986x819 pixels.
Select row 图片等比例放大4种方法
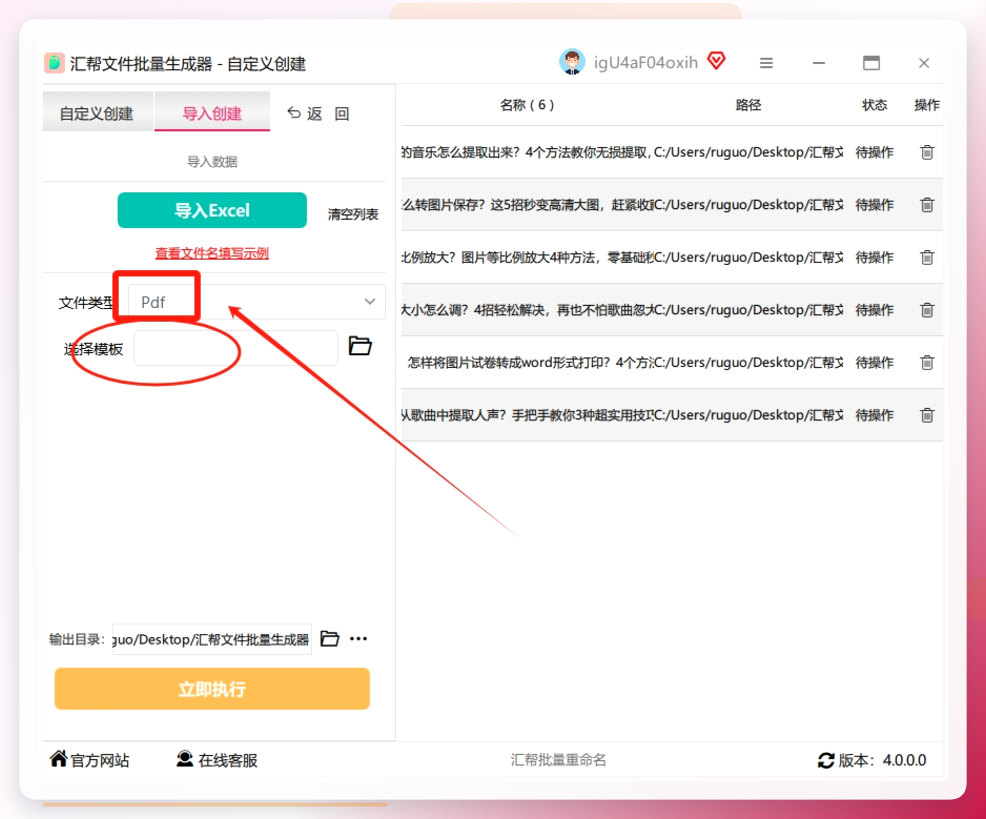pos(672,257)
